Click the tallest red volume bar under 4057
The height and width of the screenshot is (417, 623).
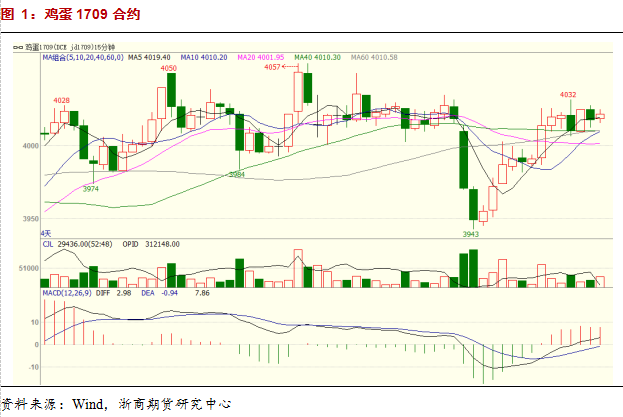[x=298, y=268]
